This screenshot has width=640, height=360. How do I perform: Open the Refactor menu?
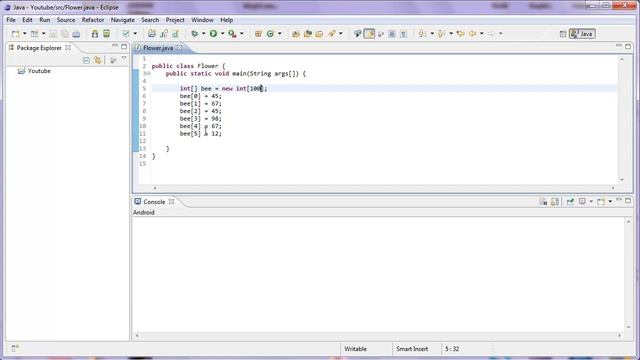click(x=93, y=20)
